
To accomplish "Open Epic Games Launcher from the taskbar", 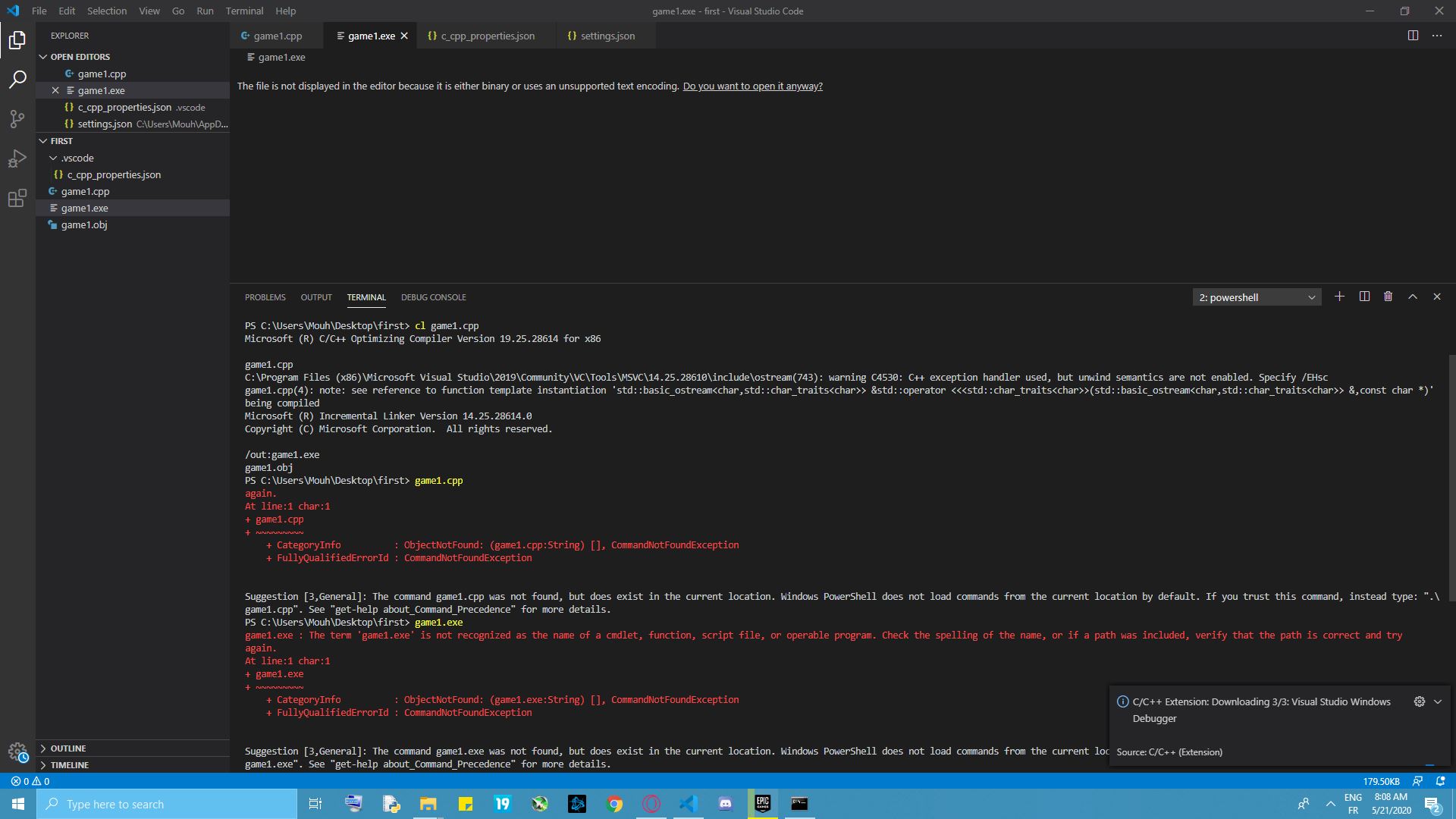I will coord(762,804).
